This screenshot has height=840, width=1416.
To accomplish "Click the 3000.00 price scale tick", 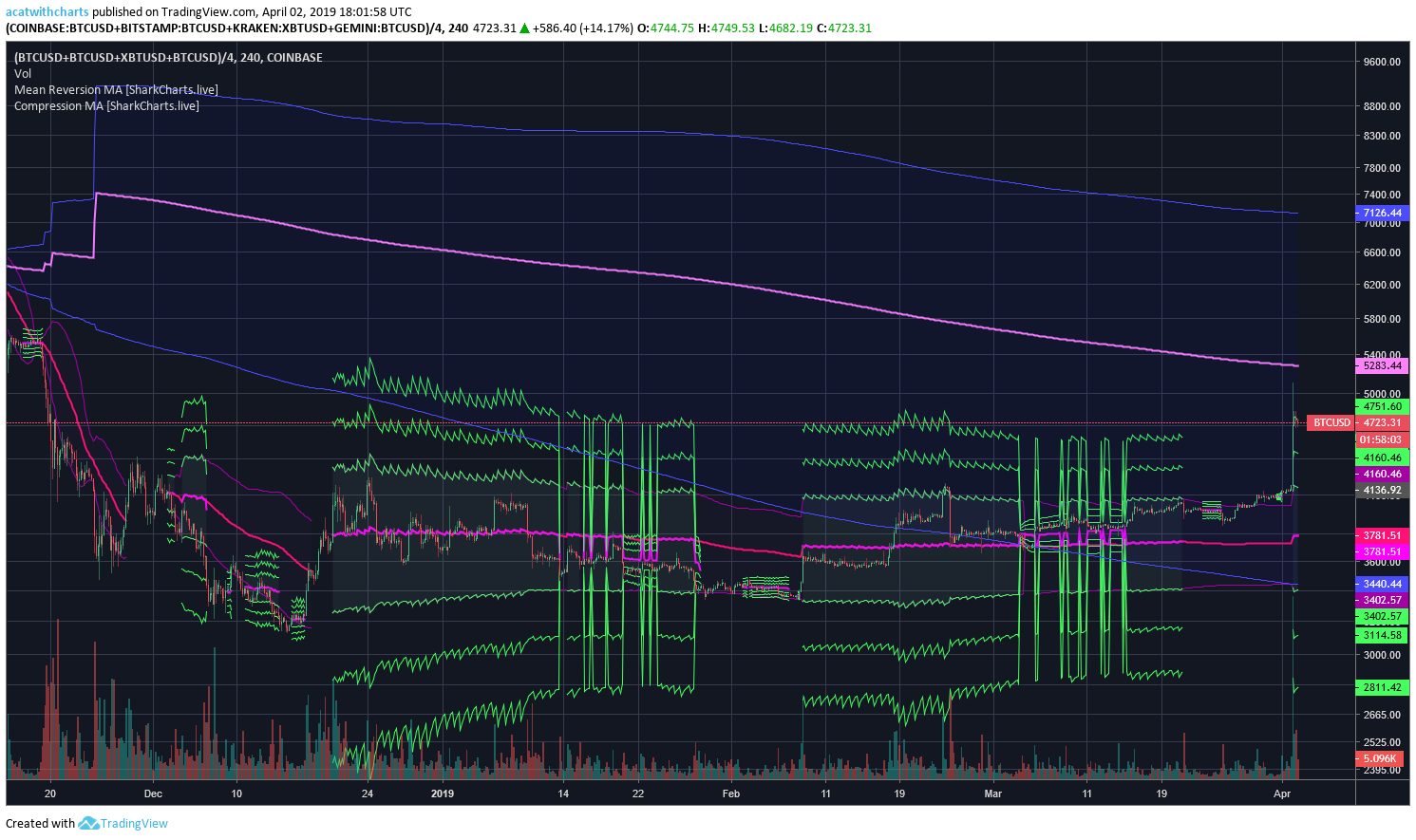I will click(1382, 655).
